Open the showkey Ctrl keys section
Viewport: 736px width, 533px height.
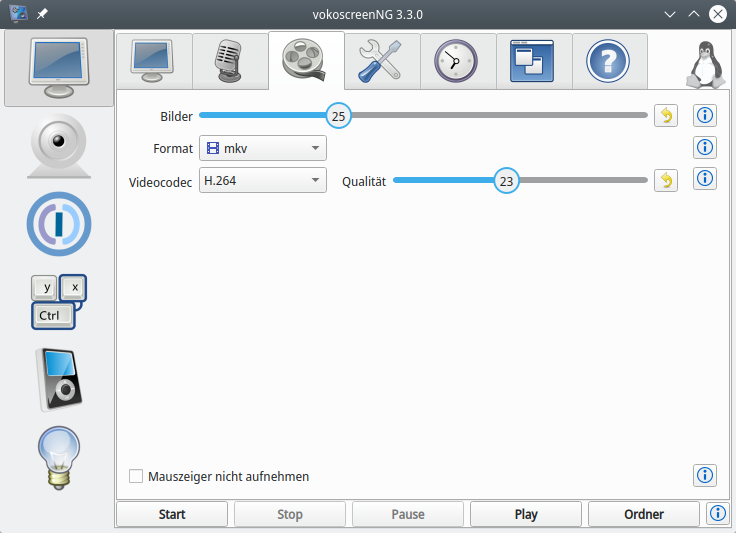[59, 302]
